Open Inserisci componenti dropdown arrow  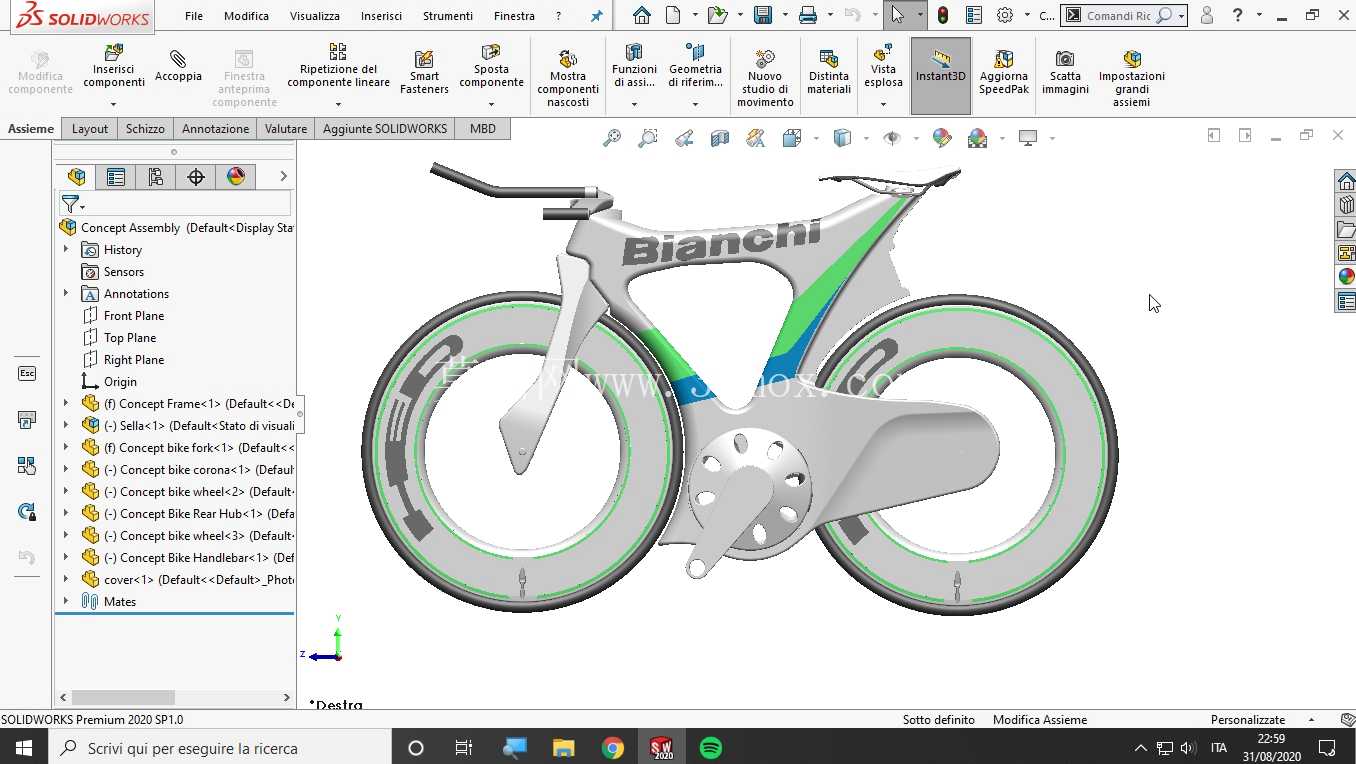(113, 104)
